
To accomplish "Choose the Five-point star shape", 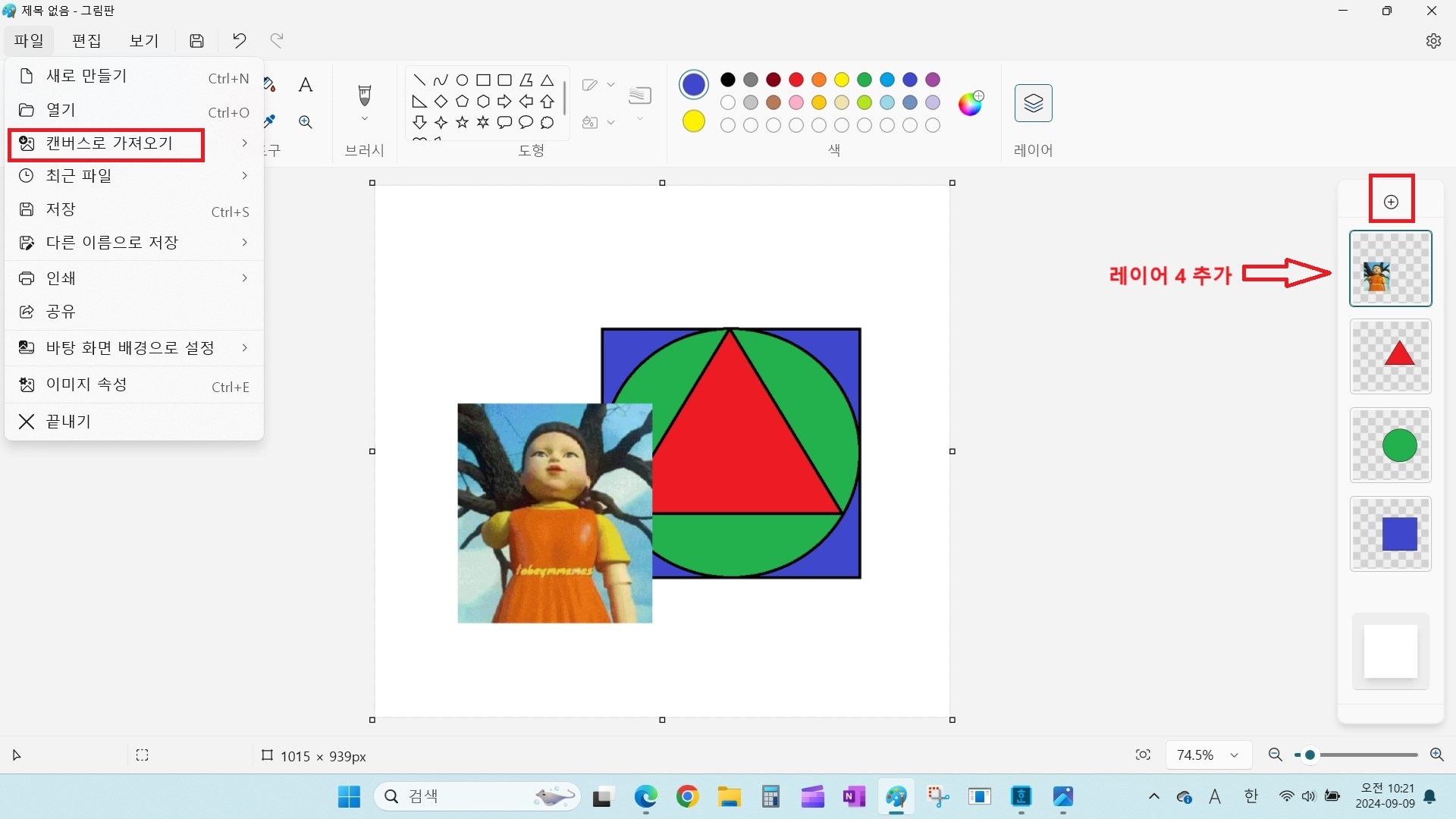I will (462, 122).
